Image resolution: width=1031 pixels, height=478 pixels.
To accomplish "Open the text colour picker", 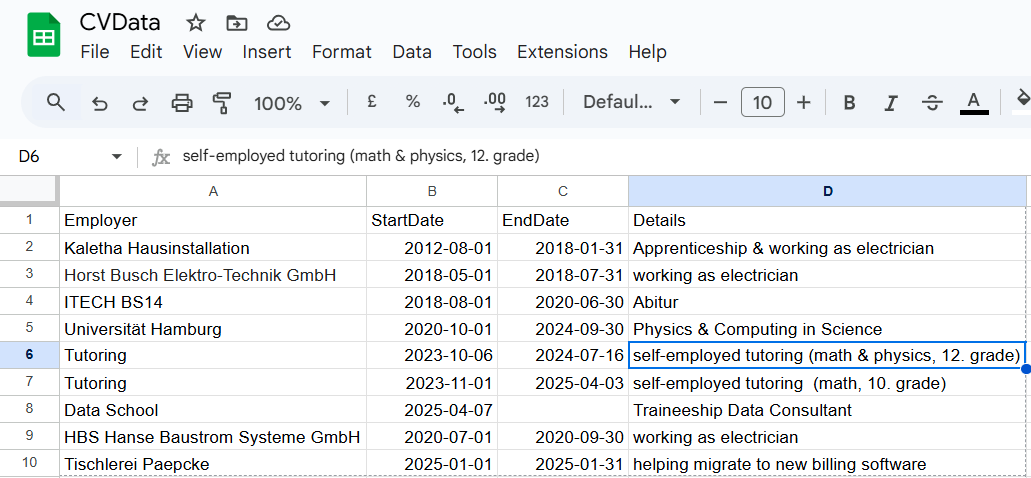I will click(974, 103).
